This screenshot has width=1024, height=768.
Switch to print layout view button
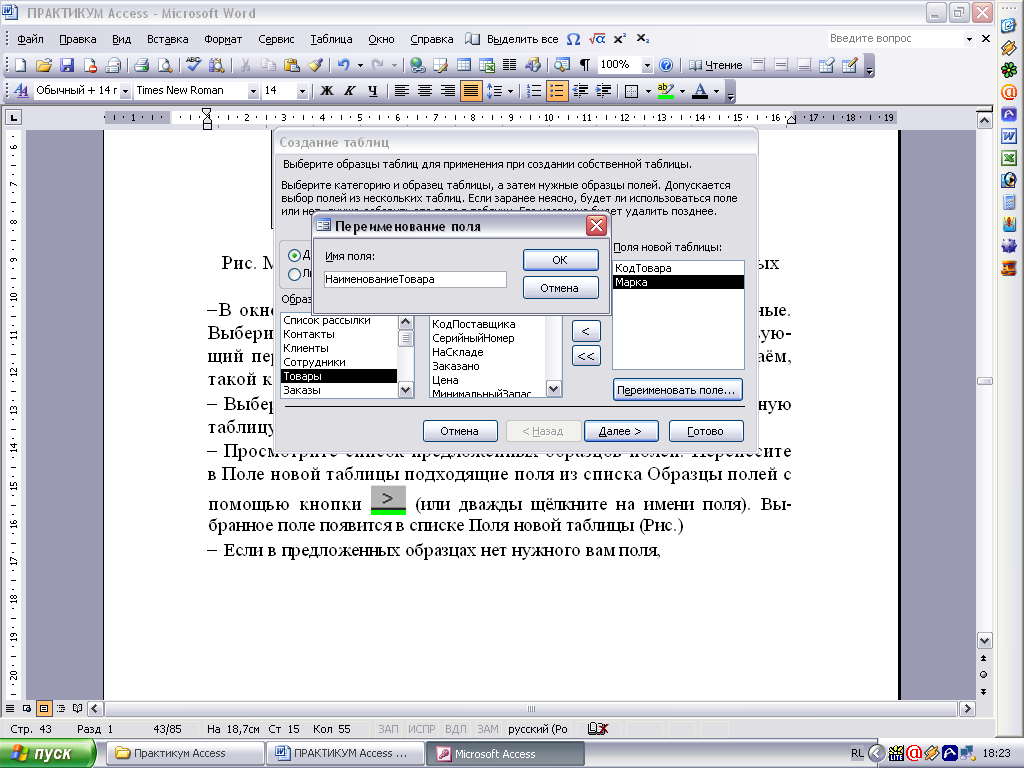[44, 709]
